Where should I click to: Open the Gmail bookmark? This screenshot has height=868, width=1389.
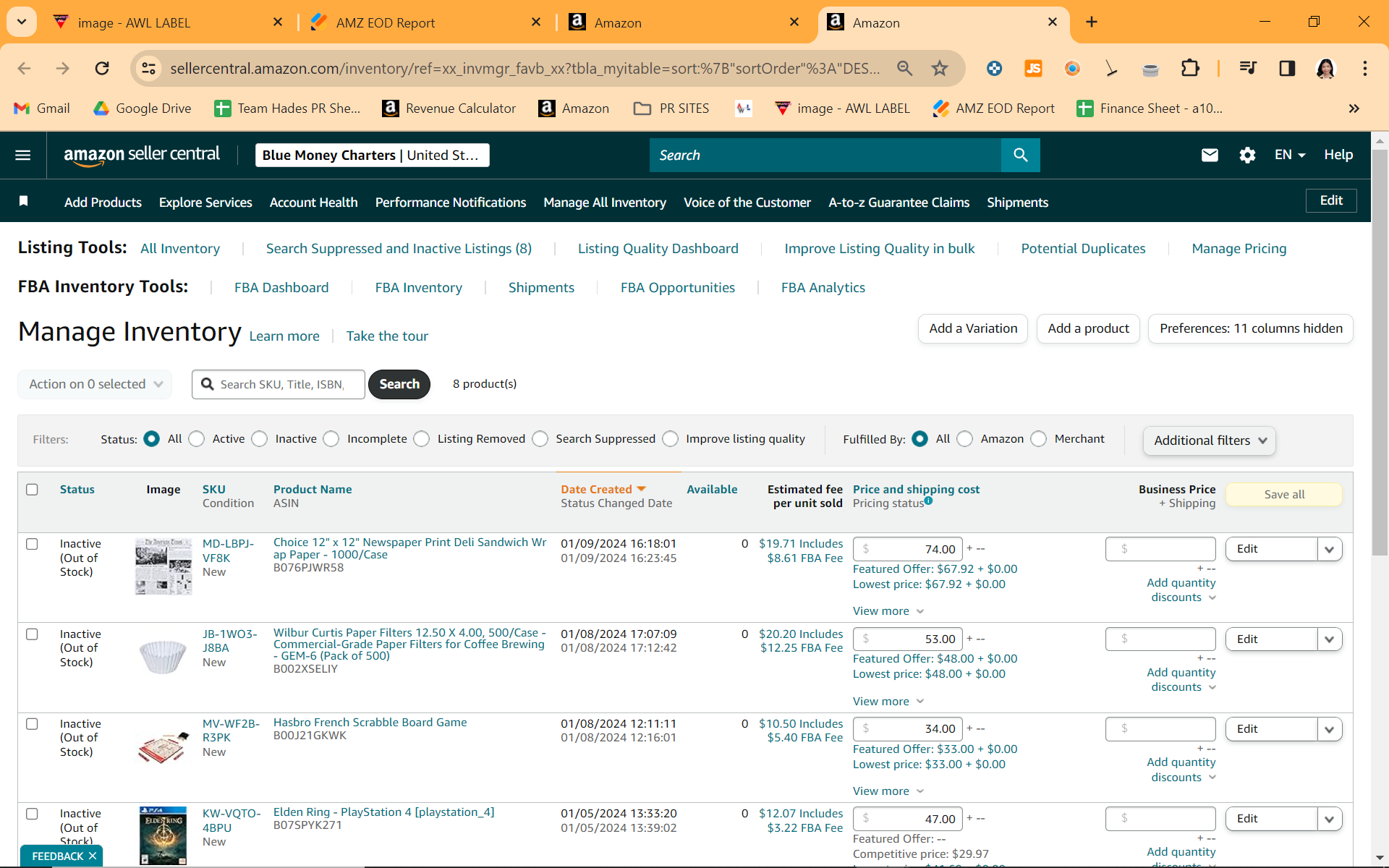tap(42, 109)
